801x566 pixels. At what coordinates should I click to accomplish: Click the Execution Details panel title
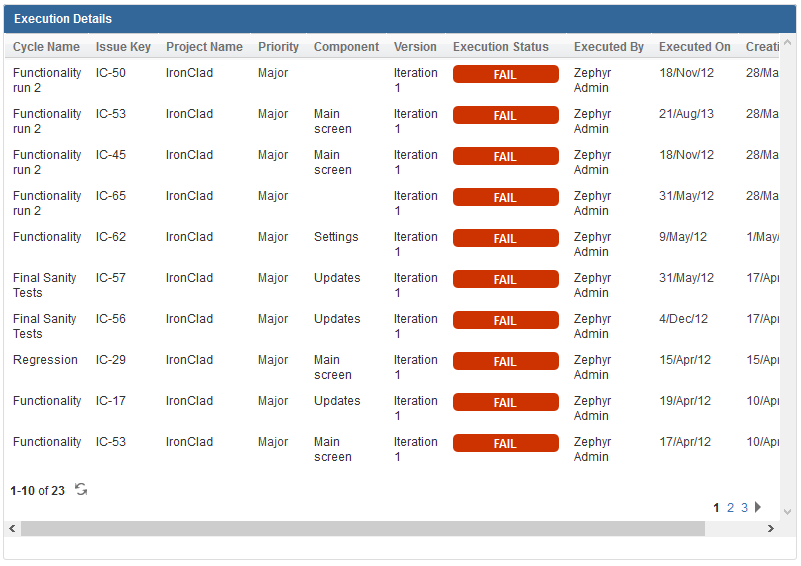pyautogui.click(x=63, y=19)
